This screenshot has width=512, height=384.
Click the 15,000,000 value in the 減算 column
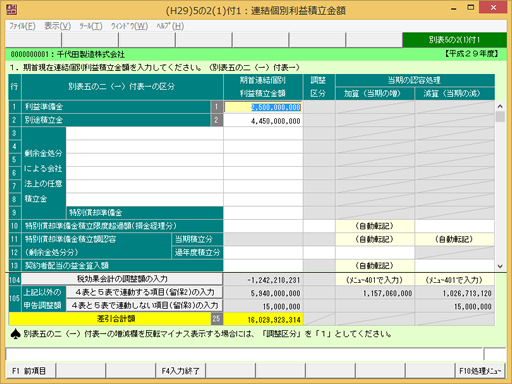[473, 307]
